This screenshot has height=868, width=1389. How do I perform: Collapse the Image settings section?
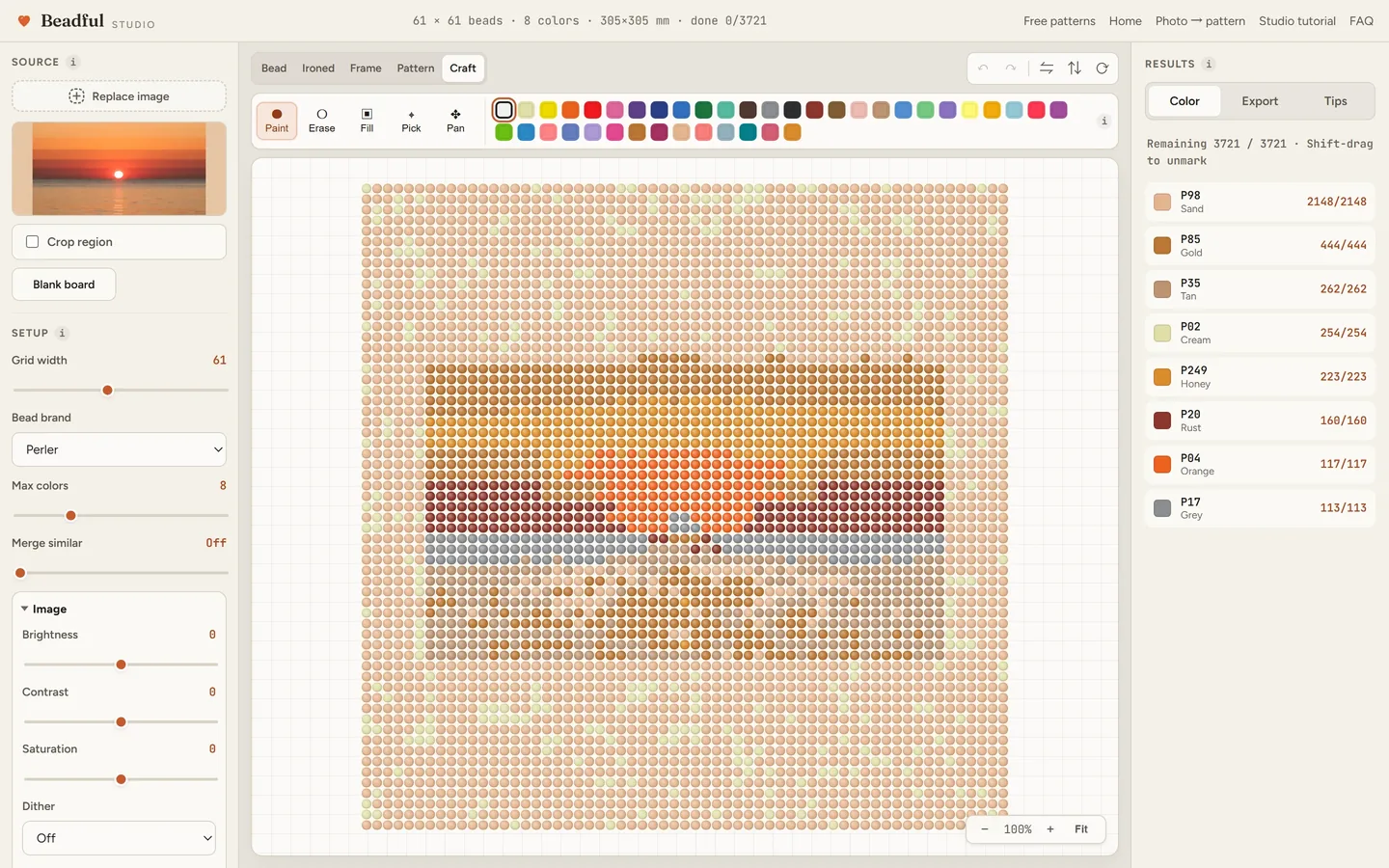pyautogui.click(x=43, y=610)
